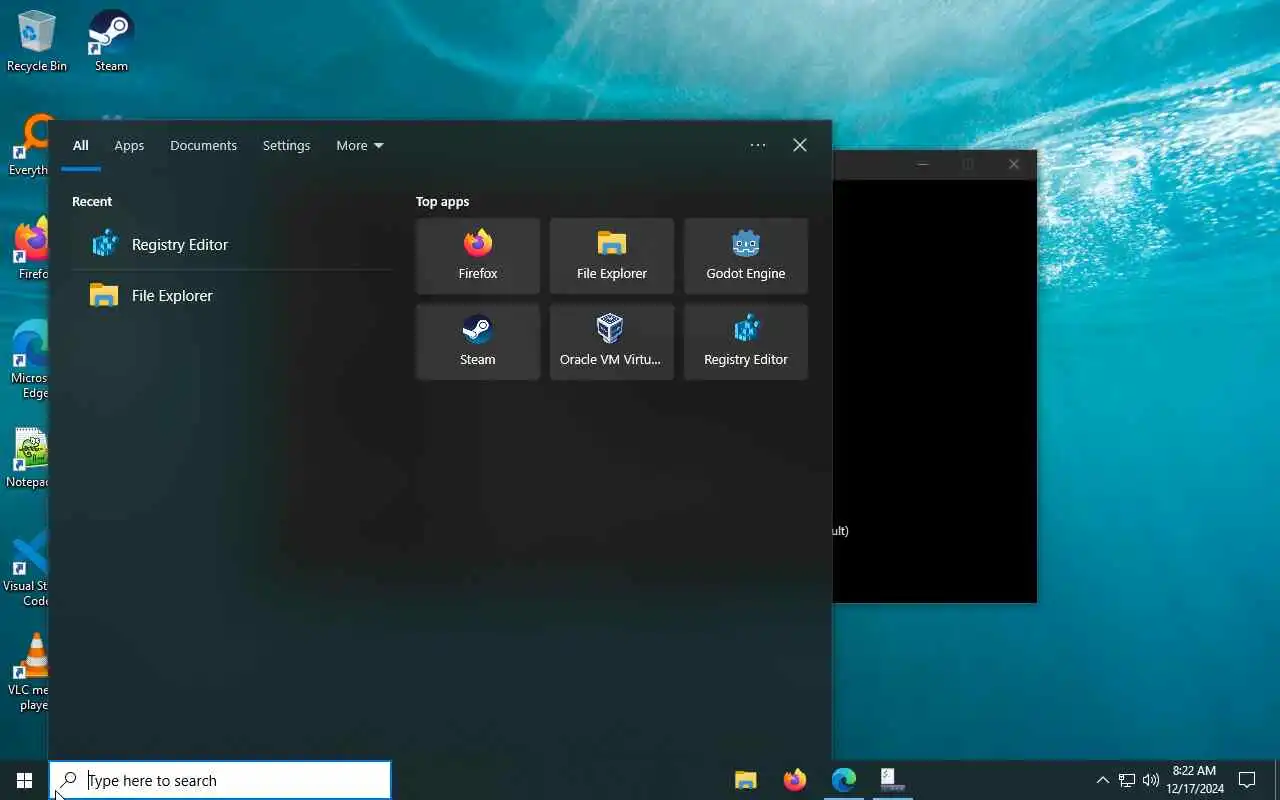Select the Microsoft Edge desktop icon
The width and height of the screenshot is (1280, 800).
click(29, 360)
